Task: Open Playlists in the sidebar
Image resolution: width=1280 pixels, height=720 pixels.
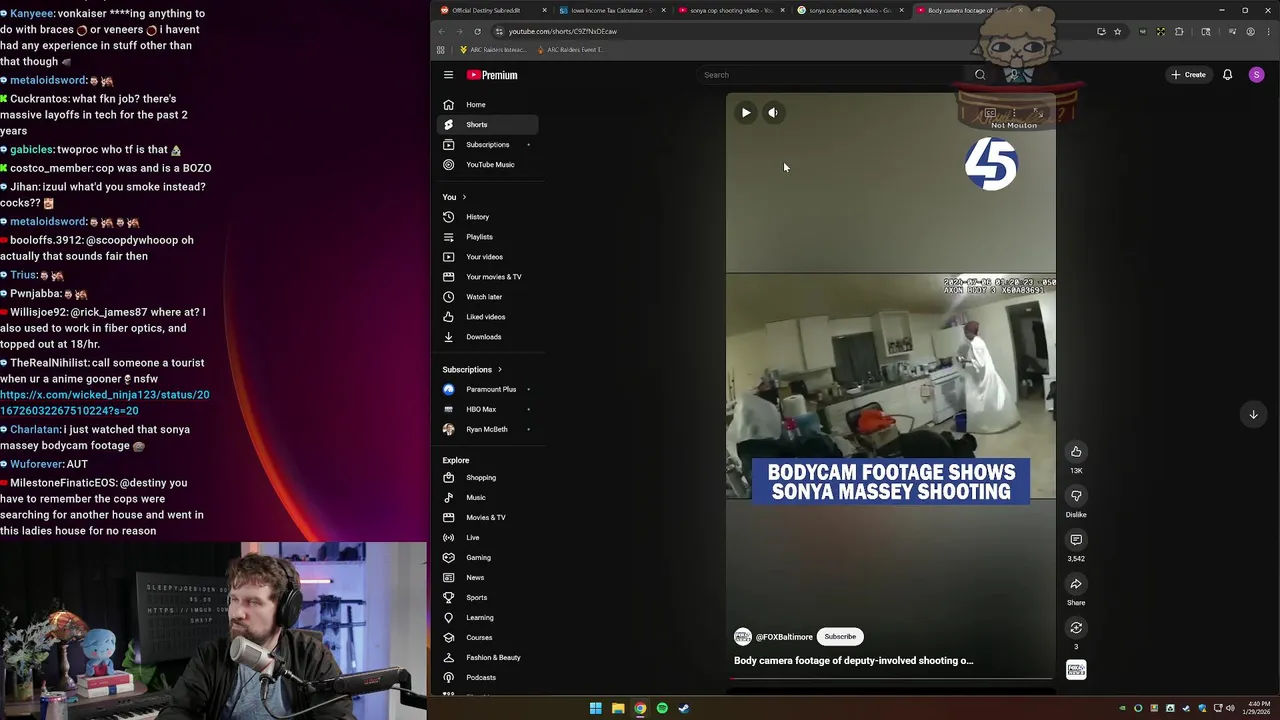Action: [x=488, y=237]
